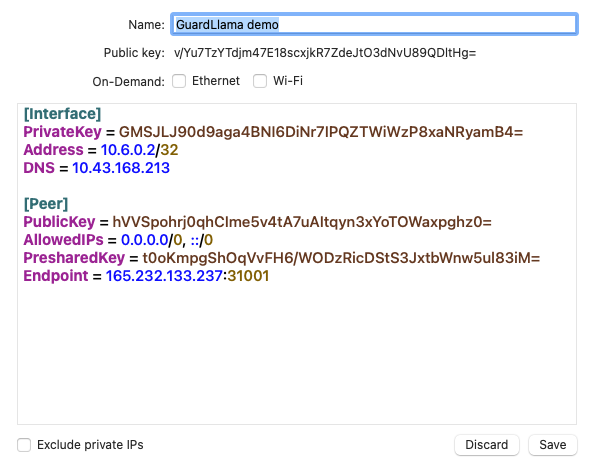
Task: Click the AllowedIPs keyword
Action: (x=63, y=240)
